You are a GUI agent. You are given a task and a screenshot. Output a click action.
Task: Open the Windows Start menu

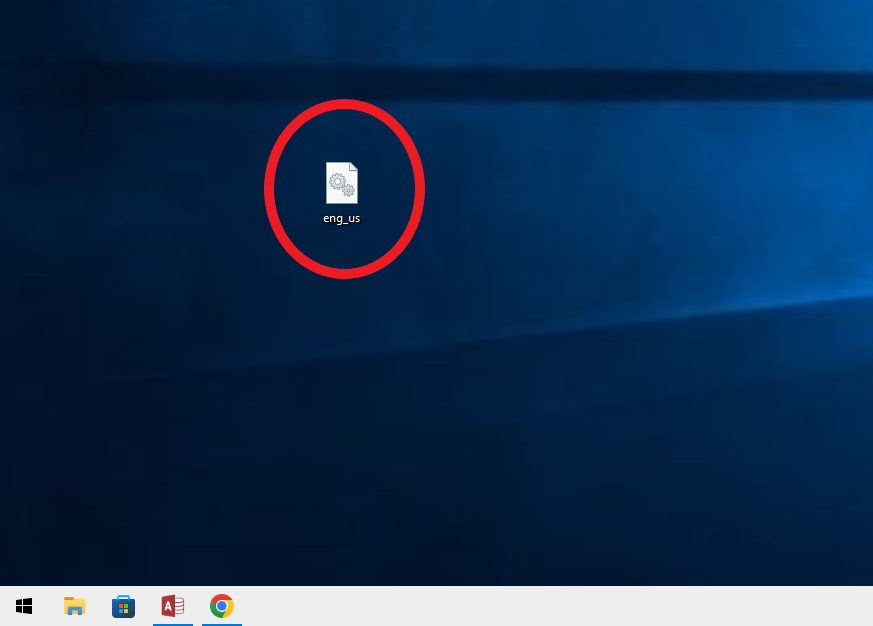(x=24, y=606)
